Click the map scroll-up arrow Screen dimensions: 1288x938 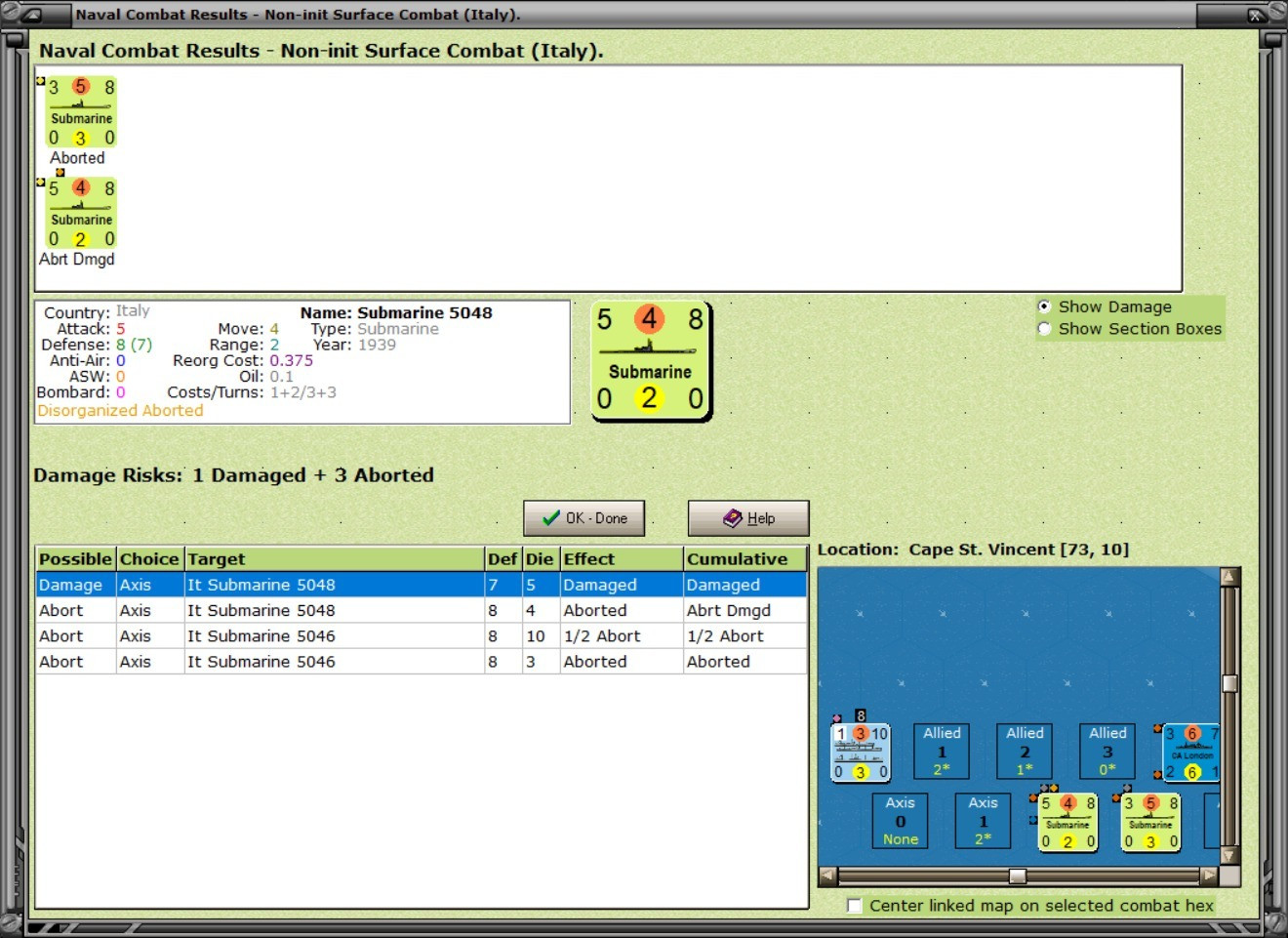[x=1229, y=576]
